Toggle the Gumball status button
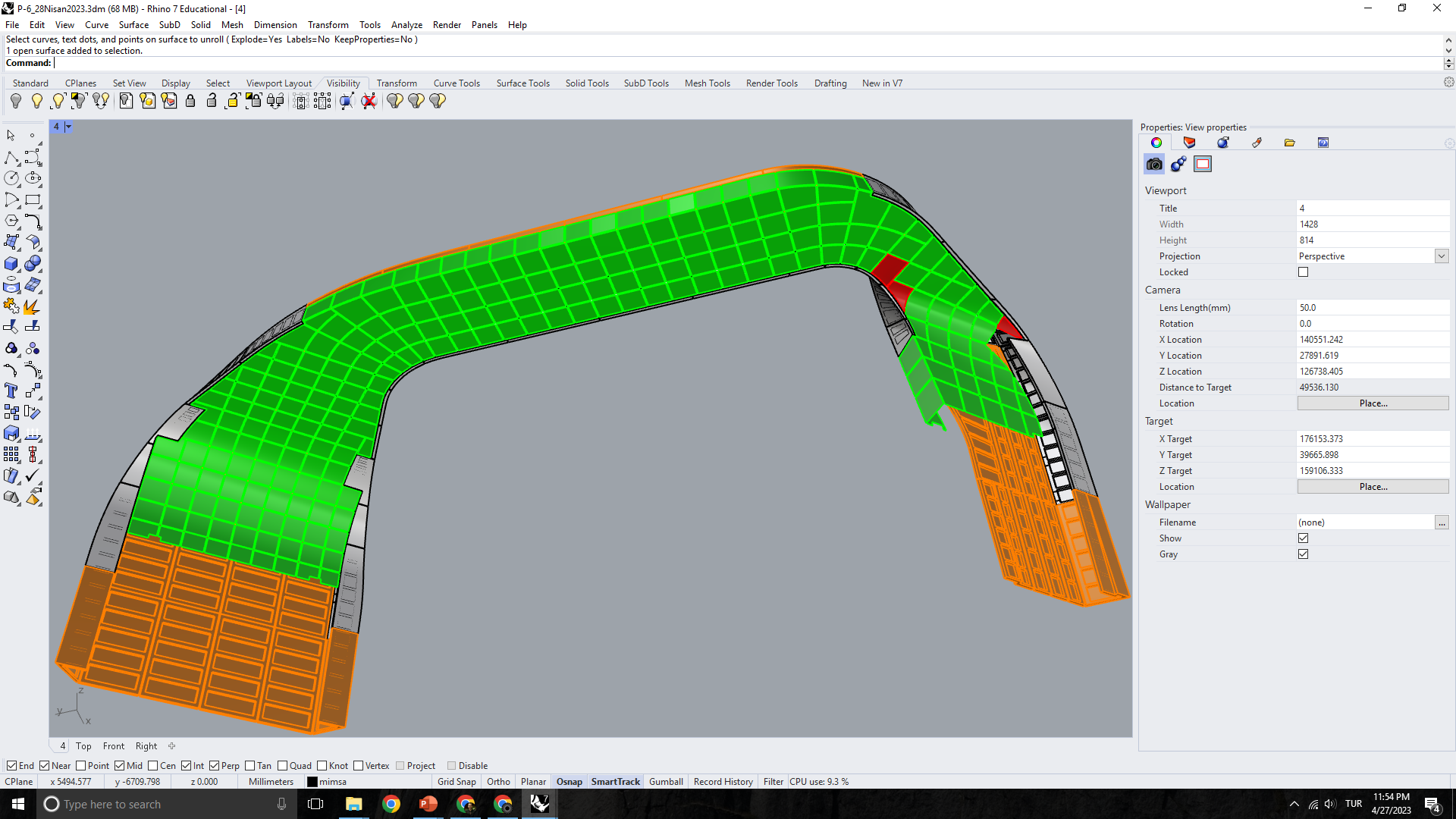This screenshot has height=819, width=1456. 666,782
